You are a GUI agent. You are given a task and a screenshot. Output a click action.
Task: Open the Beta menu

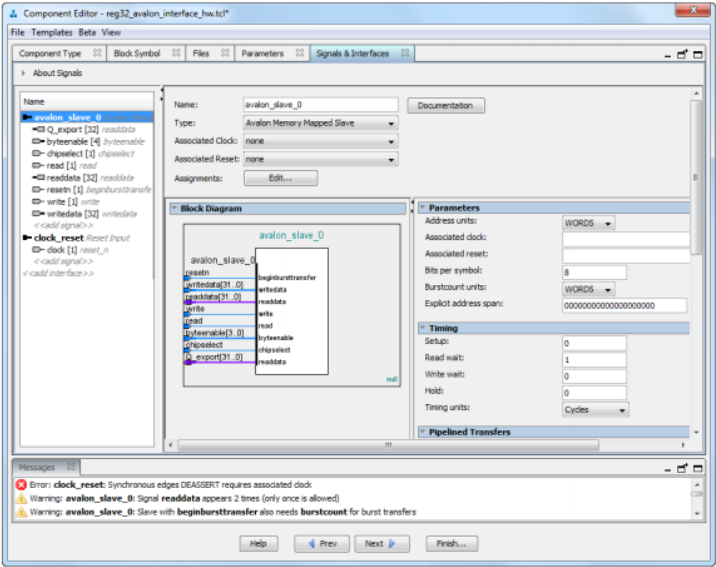click(87, 32)
